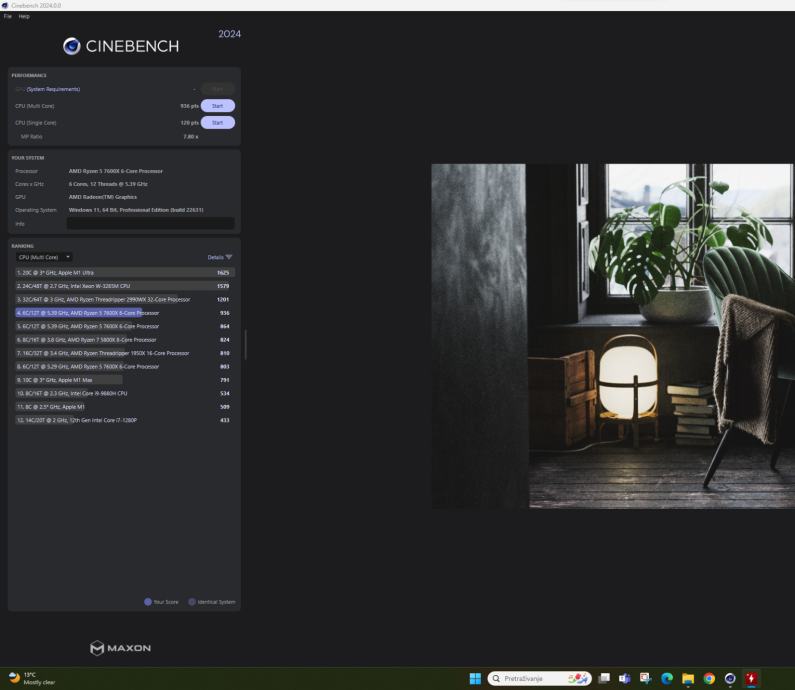Screen dimensions: 795x690
Task: Open the weather widget showing Mostly clear
Action: coord(31,678)
